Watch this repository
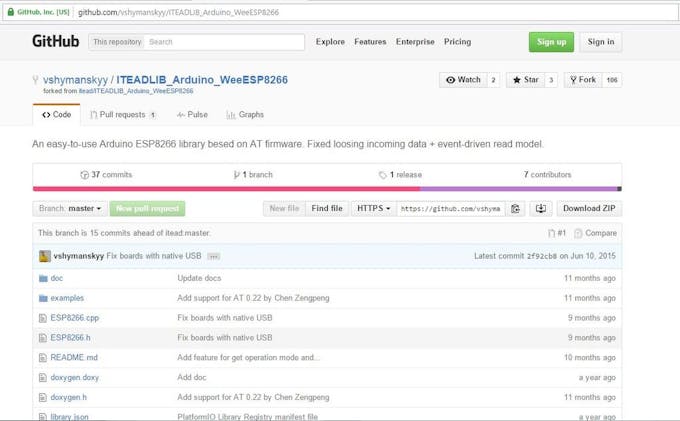The height and width of the screenshot is (421, 680). pyautogui.click(x=463, y=80)
